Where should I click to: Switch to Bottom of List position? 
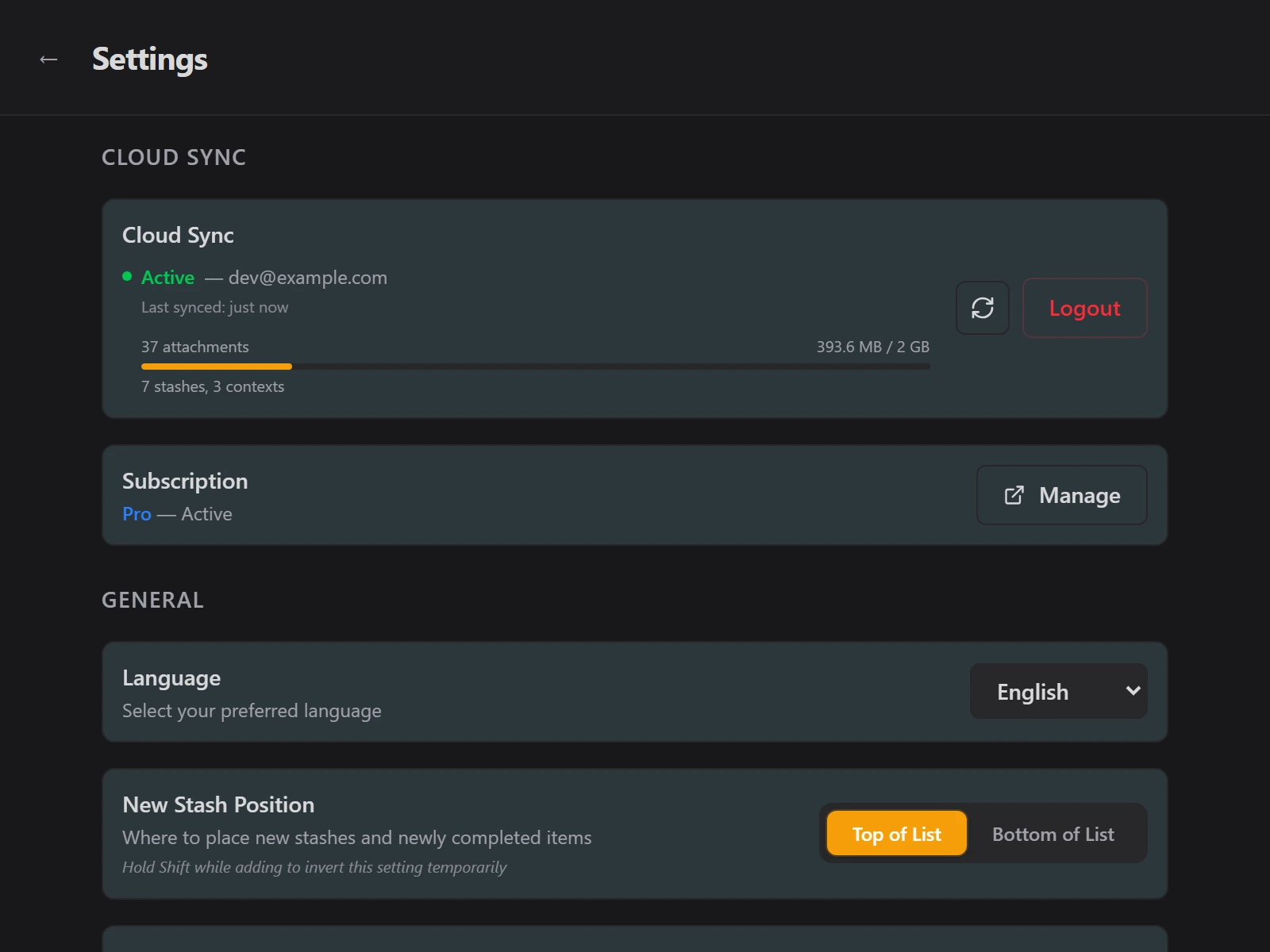point(1053,834)
